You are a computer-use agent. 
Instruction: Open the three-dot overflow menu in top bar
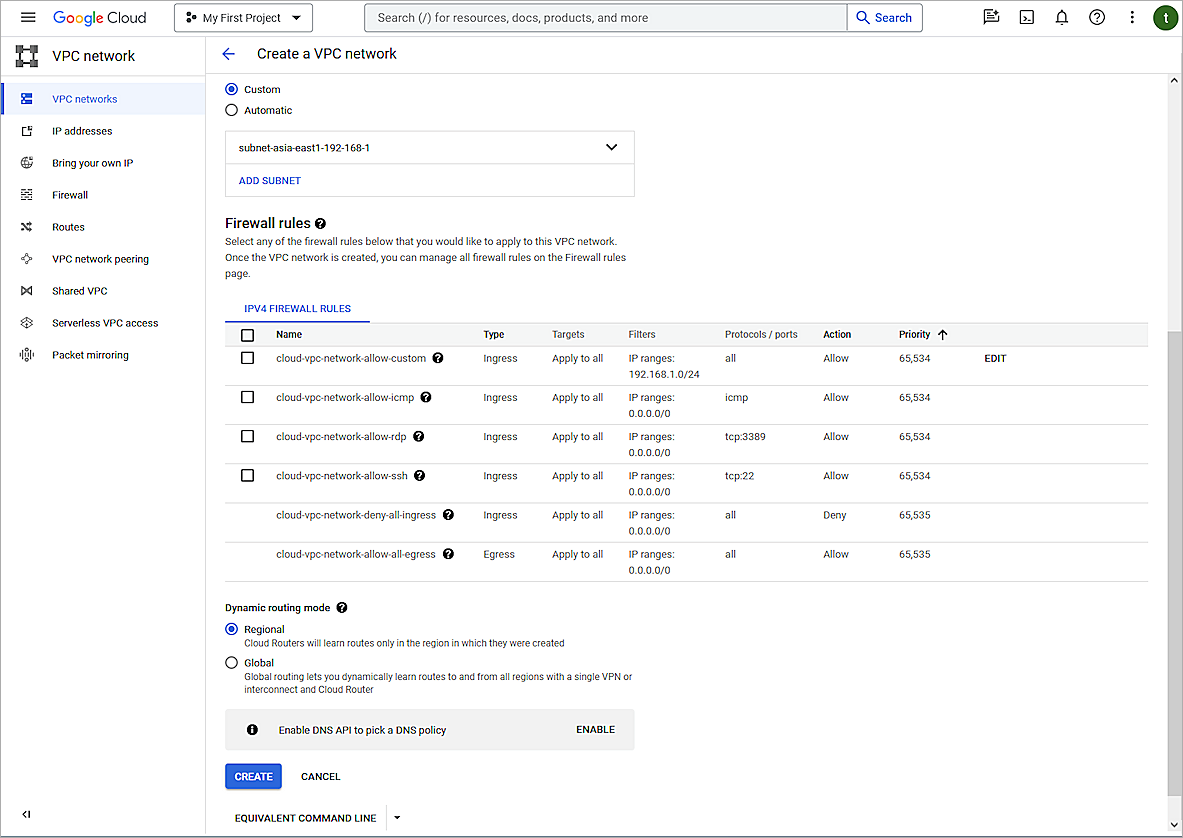1131,17
